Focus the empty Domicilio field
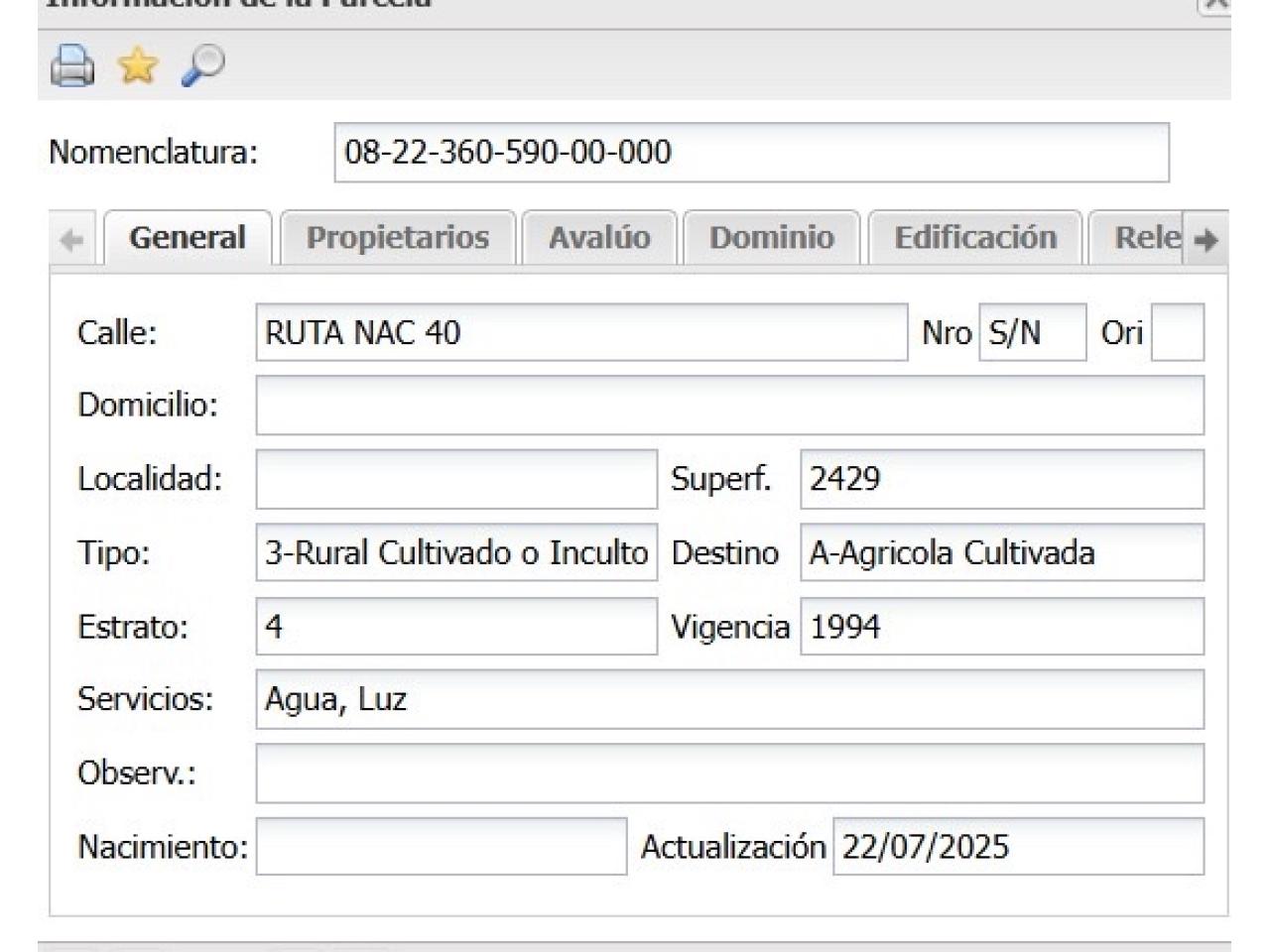 click(729, 406)
